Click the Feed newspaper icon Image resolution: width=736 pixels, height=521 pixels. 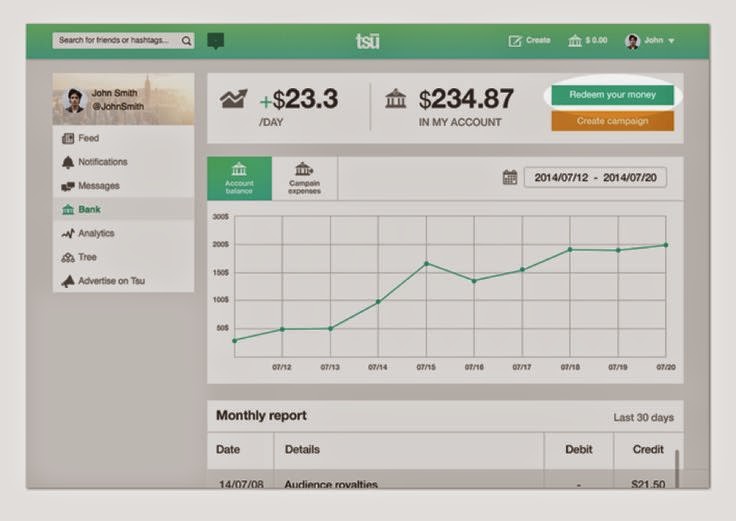pos(68,138)
